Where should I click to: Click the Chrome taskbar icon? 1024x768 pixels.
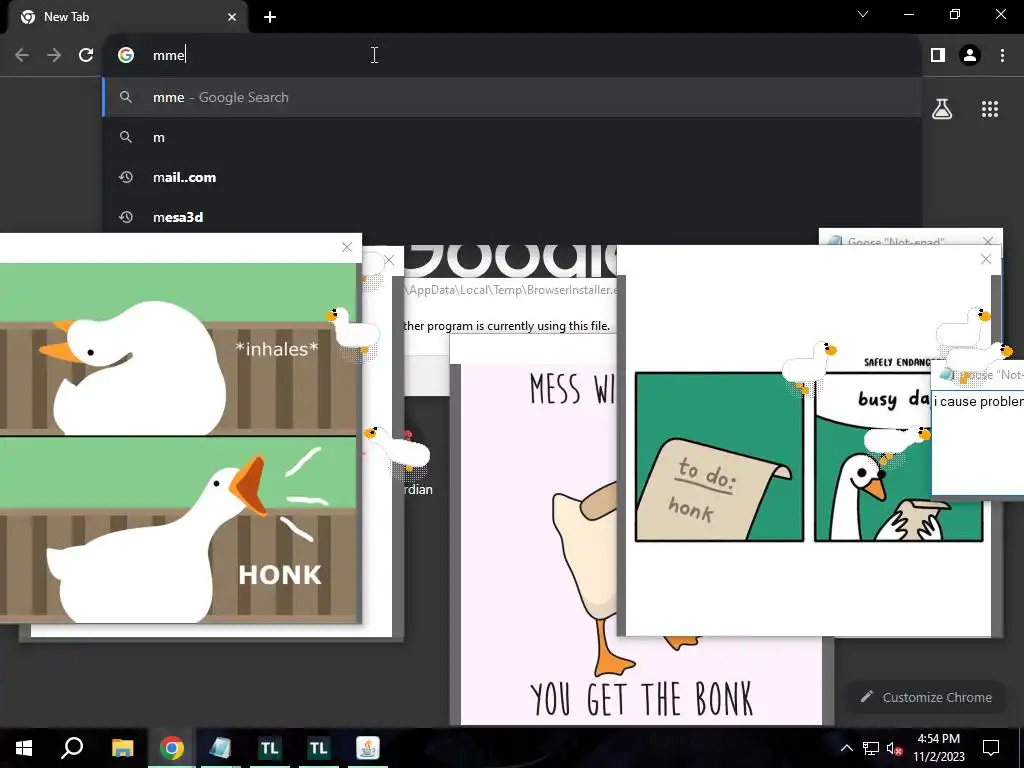(171, 748)
